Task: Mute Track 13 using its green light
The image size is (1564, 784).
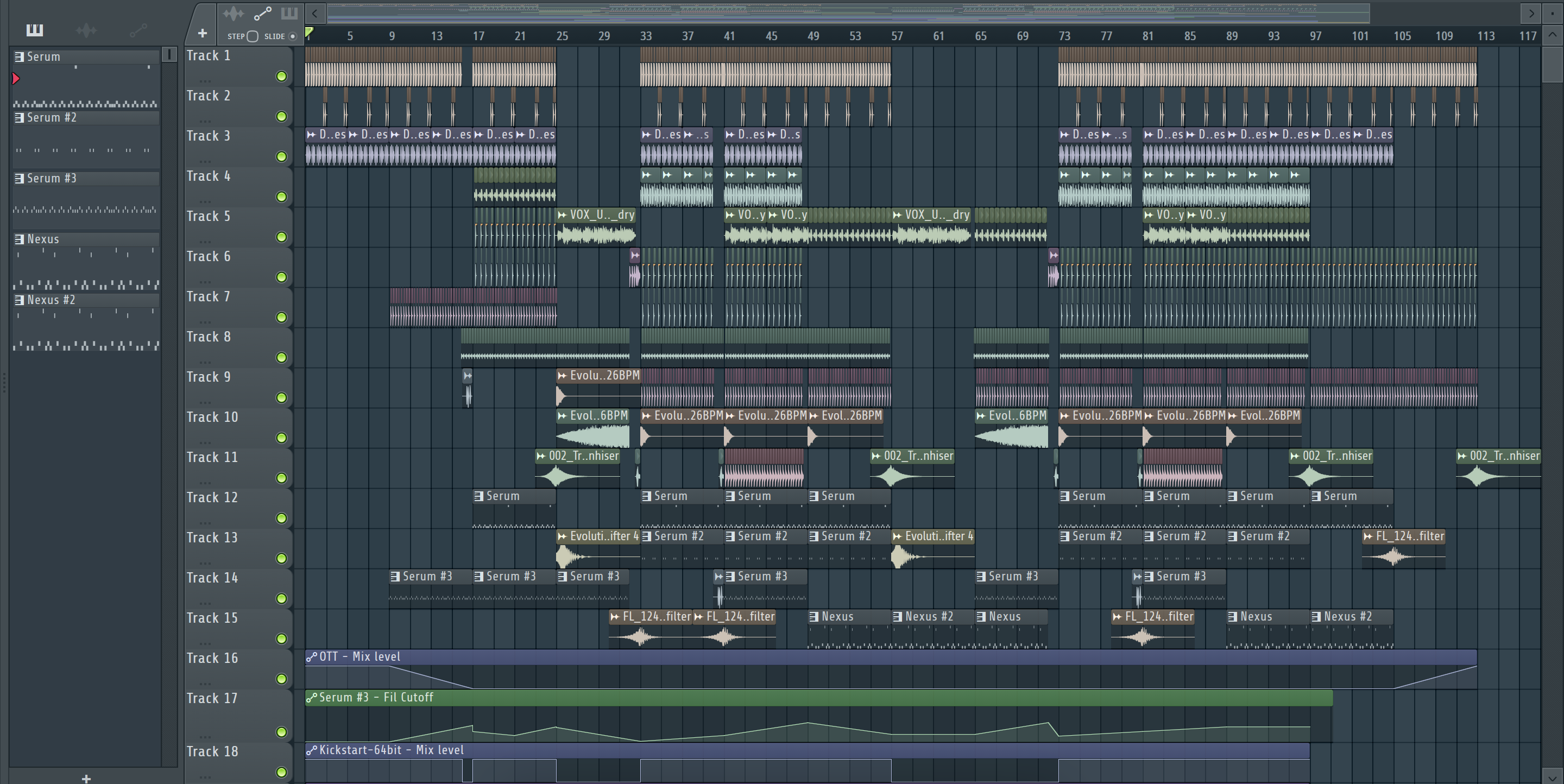Action: [x=281, y=558]
